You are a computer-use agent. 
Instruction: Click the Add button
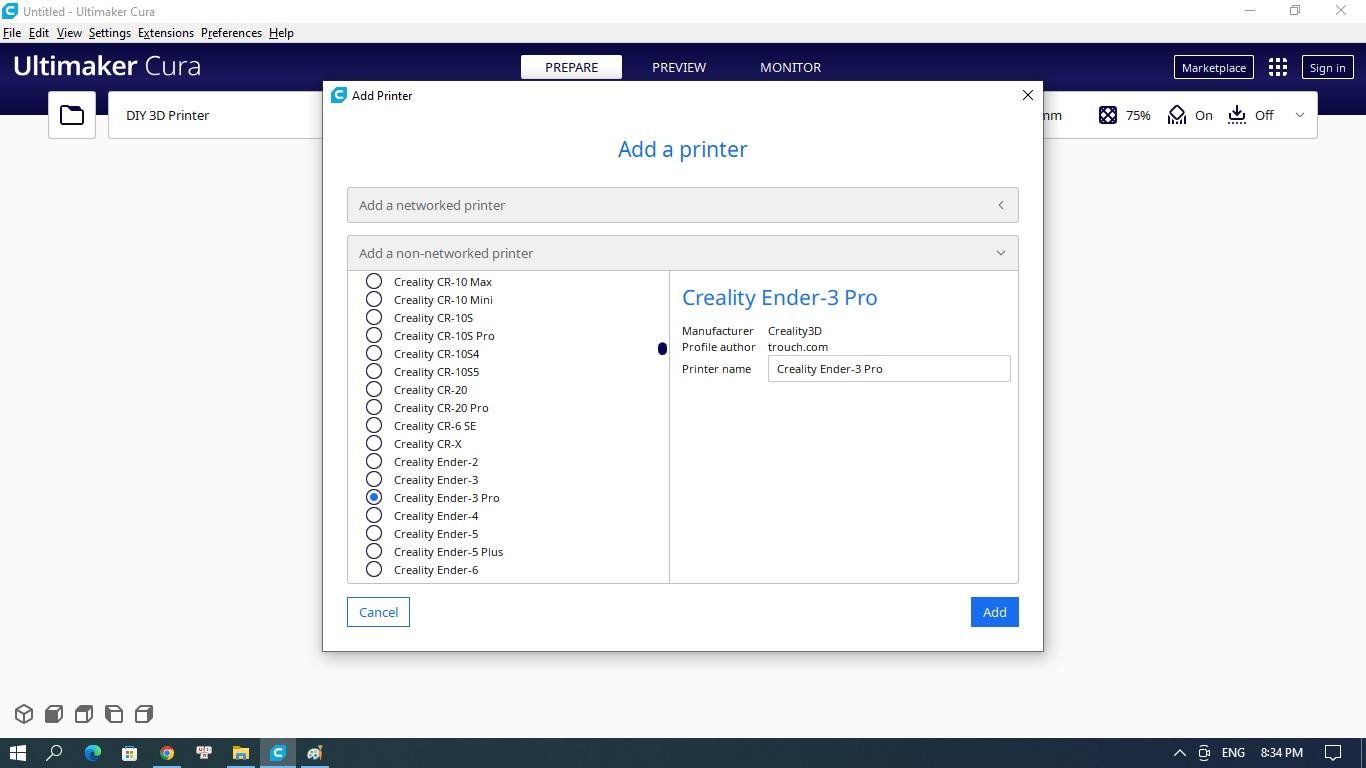pos(994,612)
